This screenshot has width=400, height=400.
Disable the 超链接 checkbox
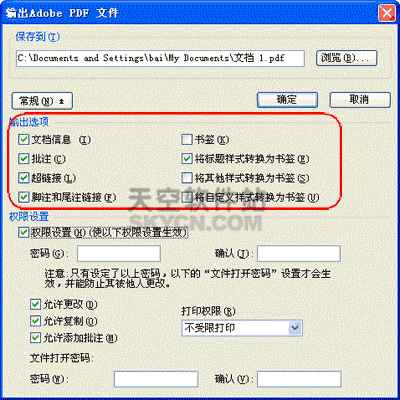(24, 178)
